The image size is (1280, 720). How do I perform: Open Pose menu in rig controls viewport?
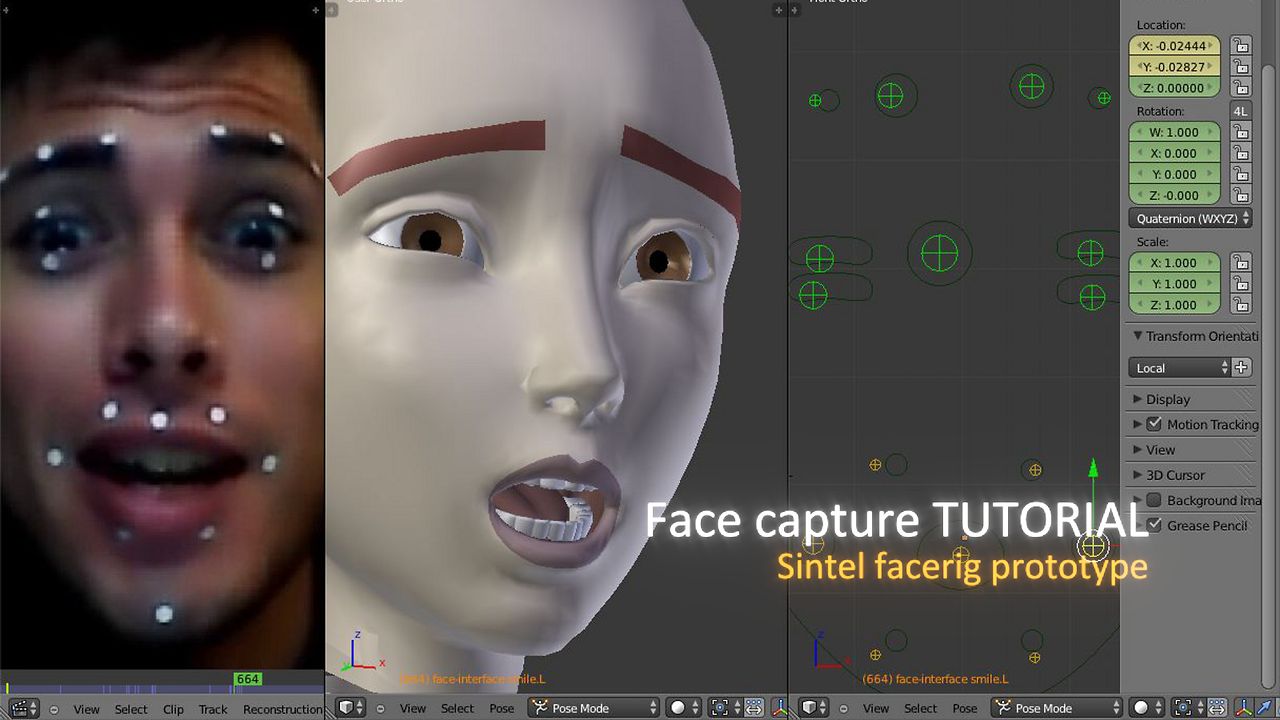click(965, 709)
